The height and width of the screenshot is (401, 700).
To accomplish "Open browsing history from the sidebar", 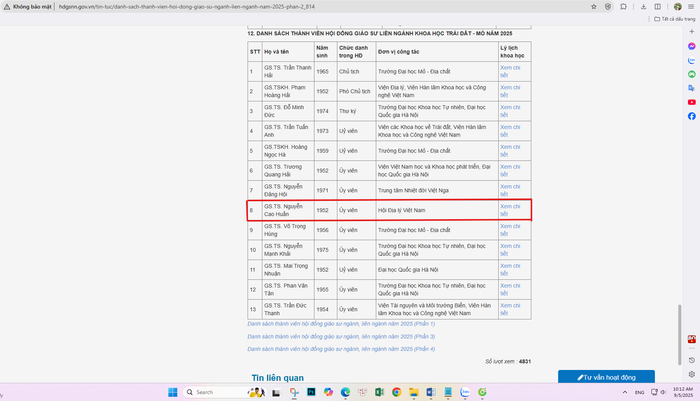I will pyautogui.click(x=692, y=360).
